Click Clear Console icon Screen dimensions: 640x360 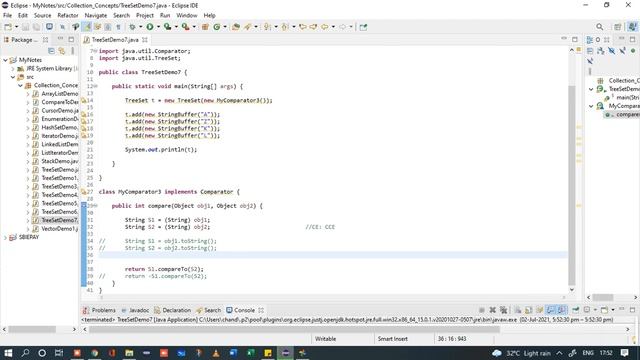(x=518, y=310)
